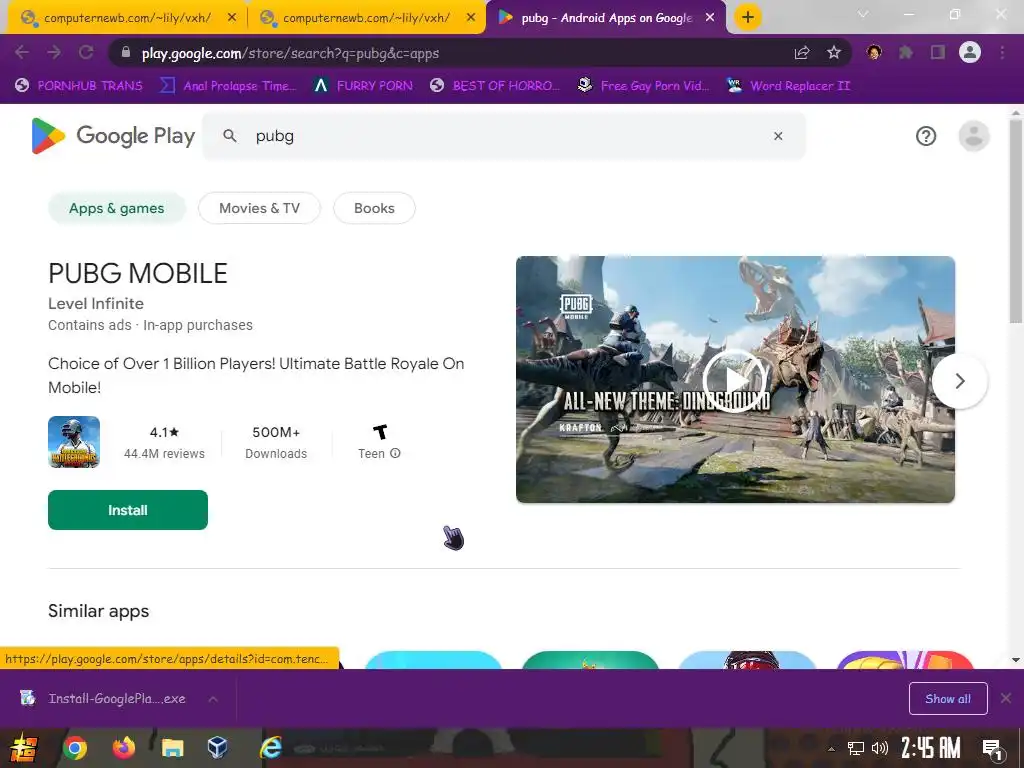Open the network icon in tray

[x=856, y=748]
